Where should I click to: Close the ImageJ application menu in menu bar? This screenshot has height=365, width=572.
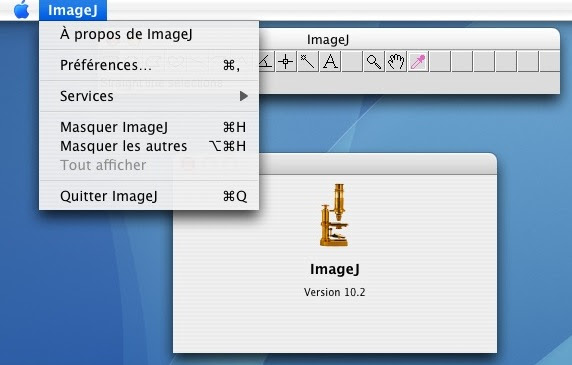pyautogui.click(x=73, y=10)
